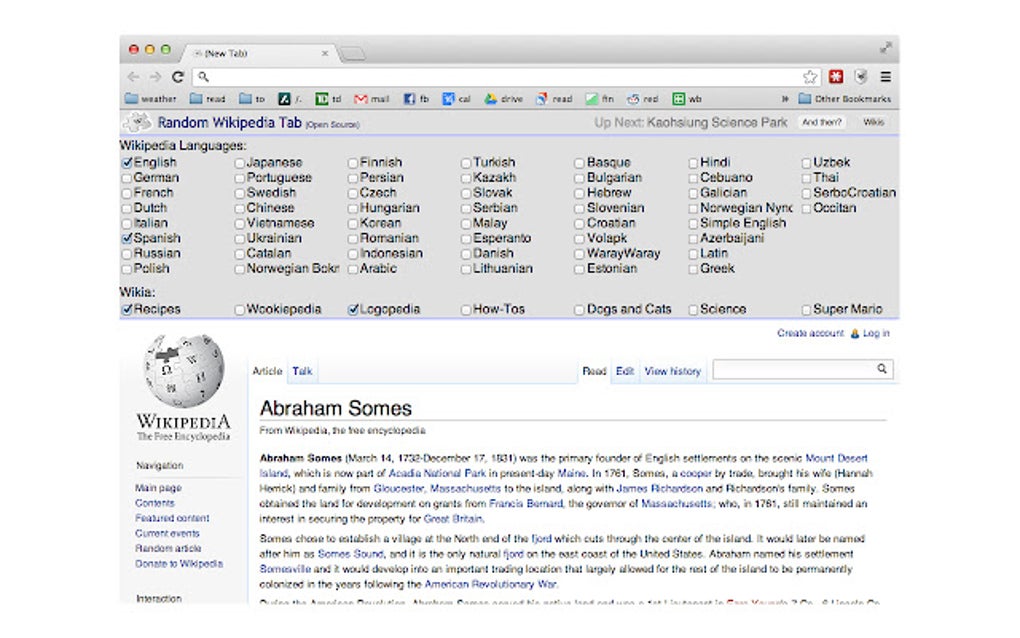Open the wb bookmark
Screen dimensions: 1020x638
[687, 99]
